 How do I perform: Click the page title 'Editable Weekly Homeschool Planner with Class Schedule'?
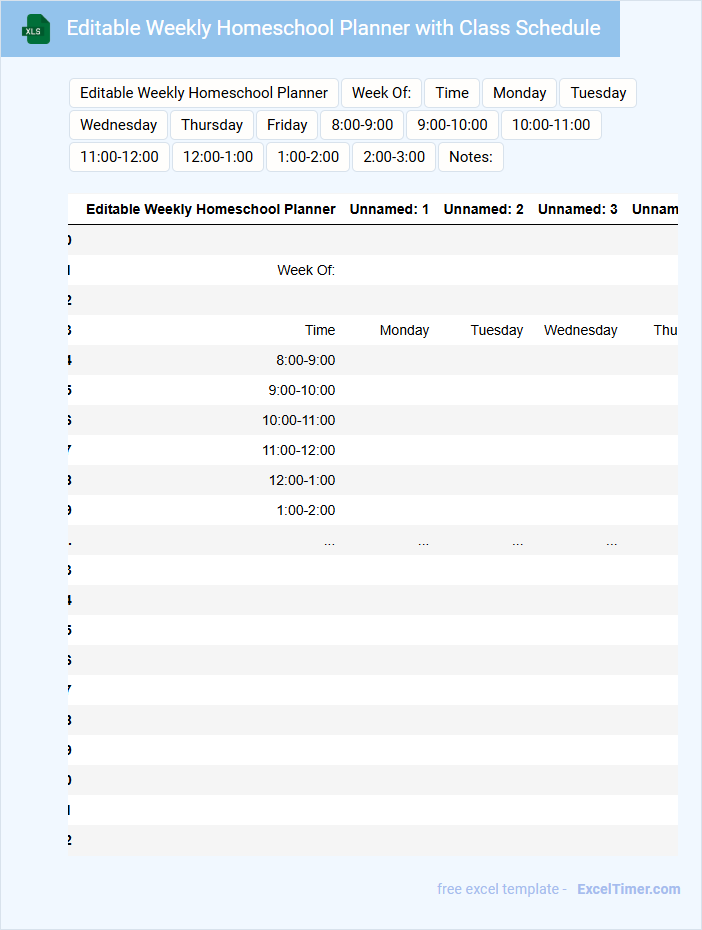[x=333, y=28]
